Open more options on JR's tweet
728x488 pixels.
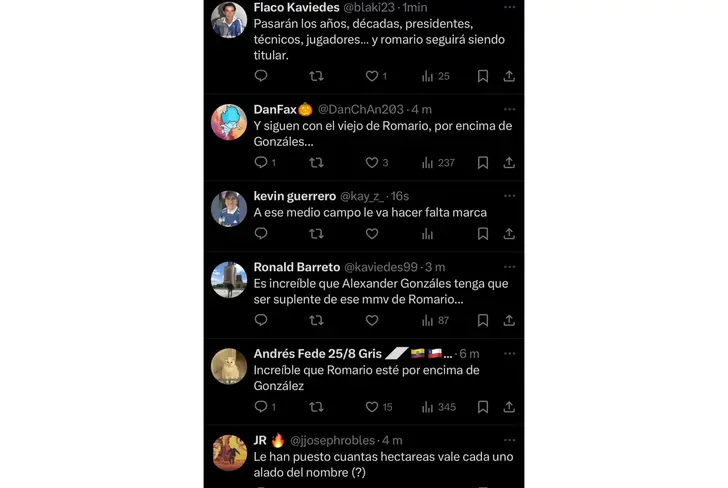(509, 440)
